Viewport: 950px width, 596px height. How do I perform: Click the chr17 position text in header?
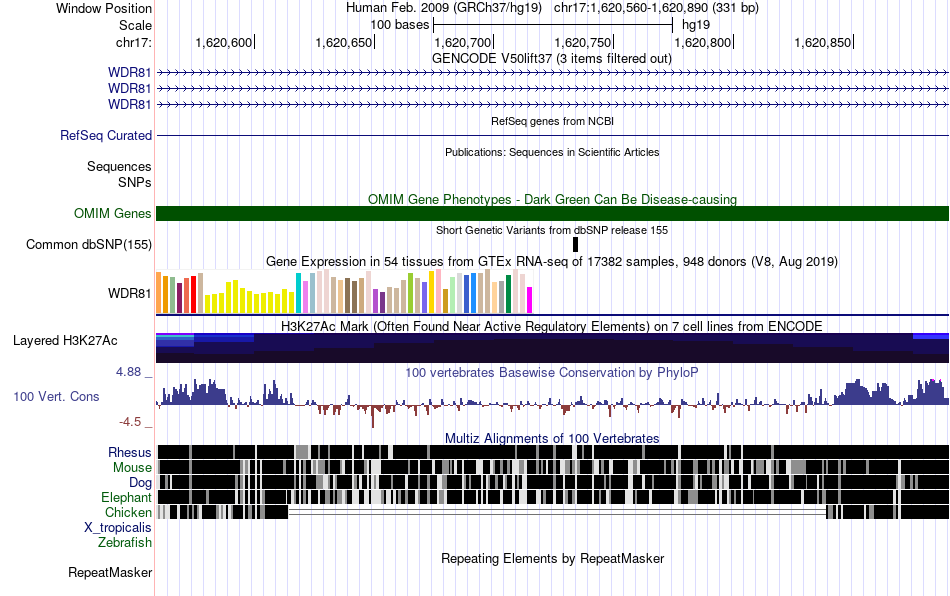pos(656,8)
